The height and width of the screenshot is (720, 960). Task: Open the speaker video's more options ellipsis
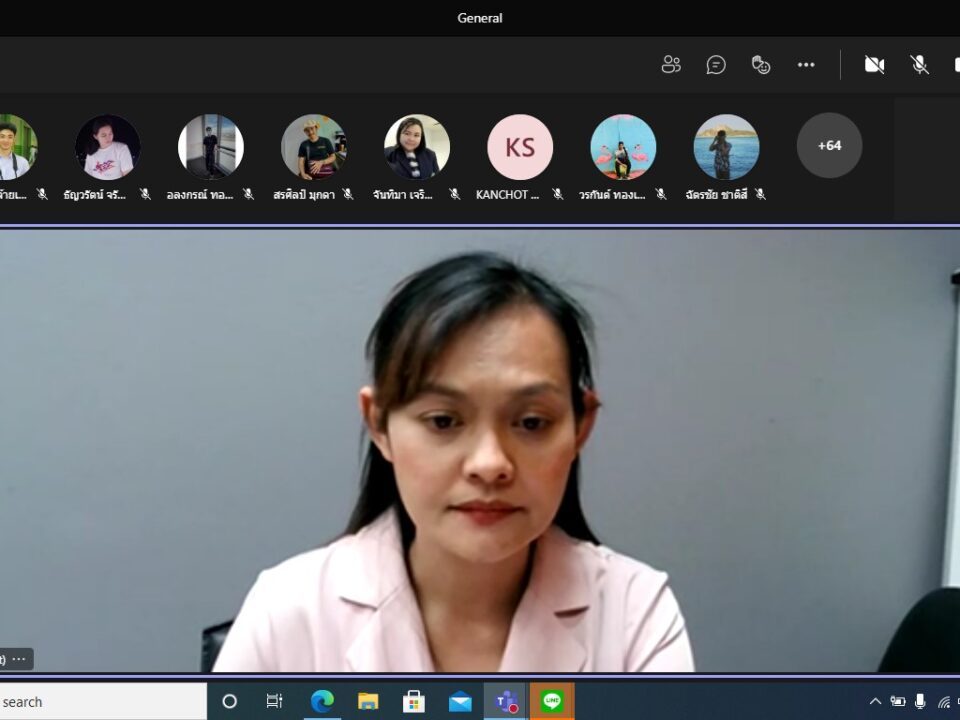pos(19,659)
